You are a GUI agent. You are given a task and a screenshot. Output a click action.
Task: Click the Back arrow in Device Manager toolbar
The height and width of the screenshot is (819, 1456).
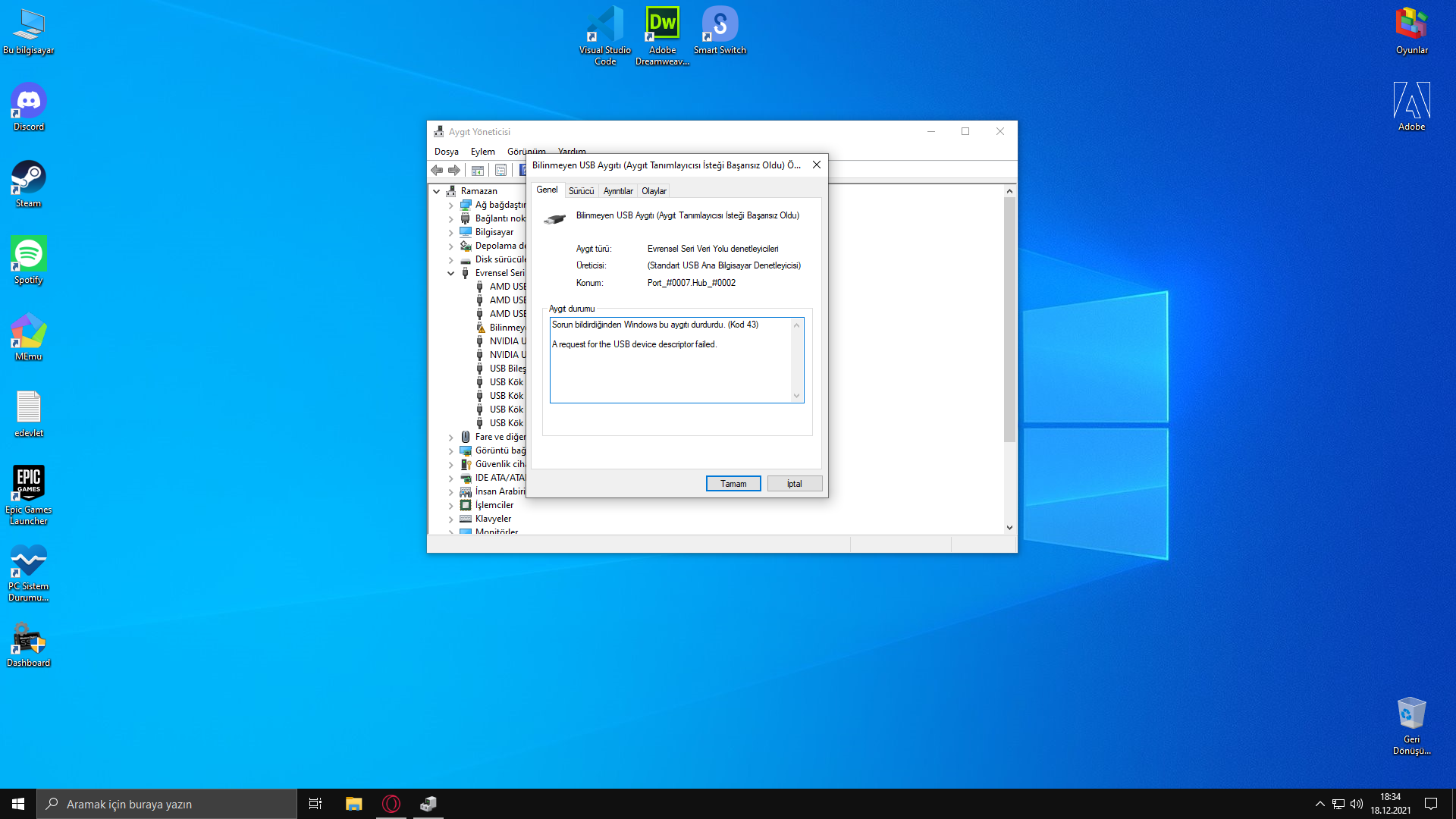pyautogui.click(x=437, y=171)
